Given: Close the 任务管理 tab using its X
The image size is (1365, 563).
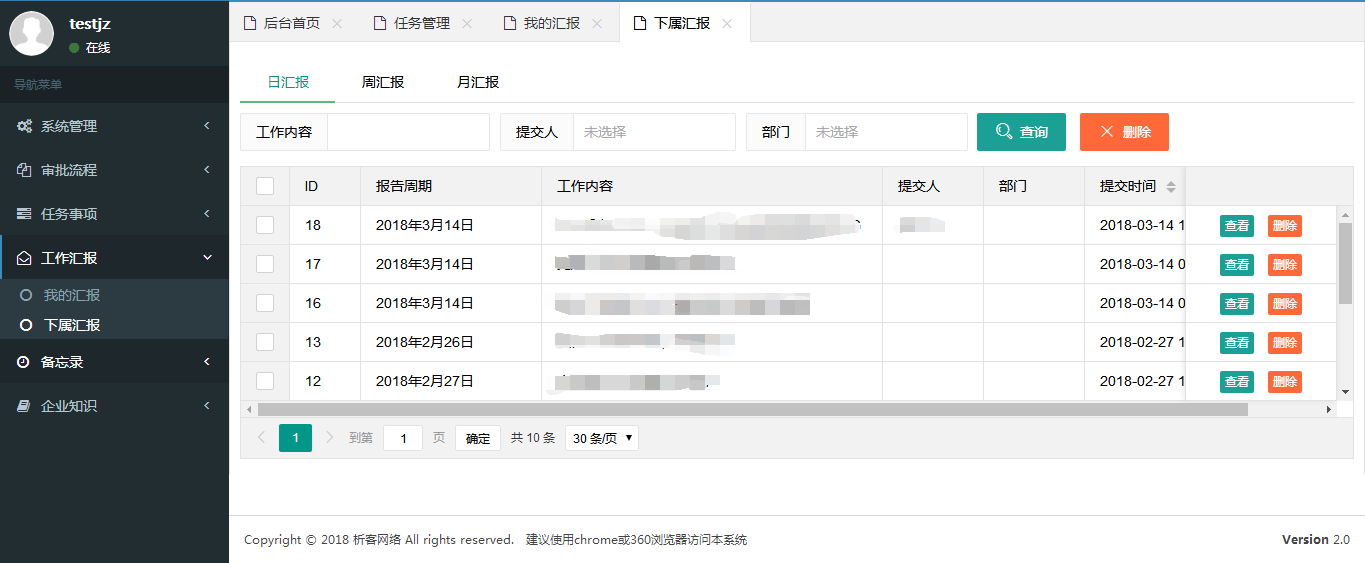Looking at the screenshot, I should click(467, 24).
